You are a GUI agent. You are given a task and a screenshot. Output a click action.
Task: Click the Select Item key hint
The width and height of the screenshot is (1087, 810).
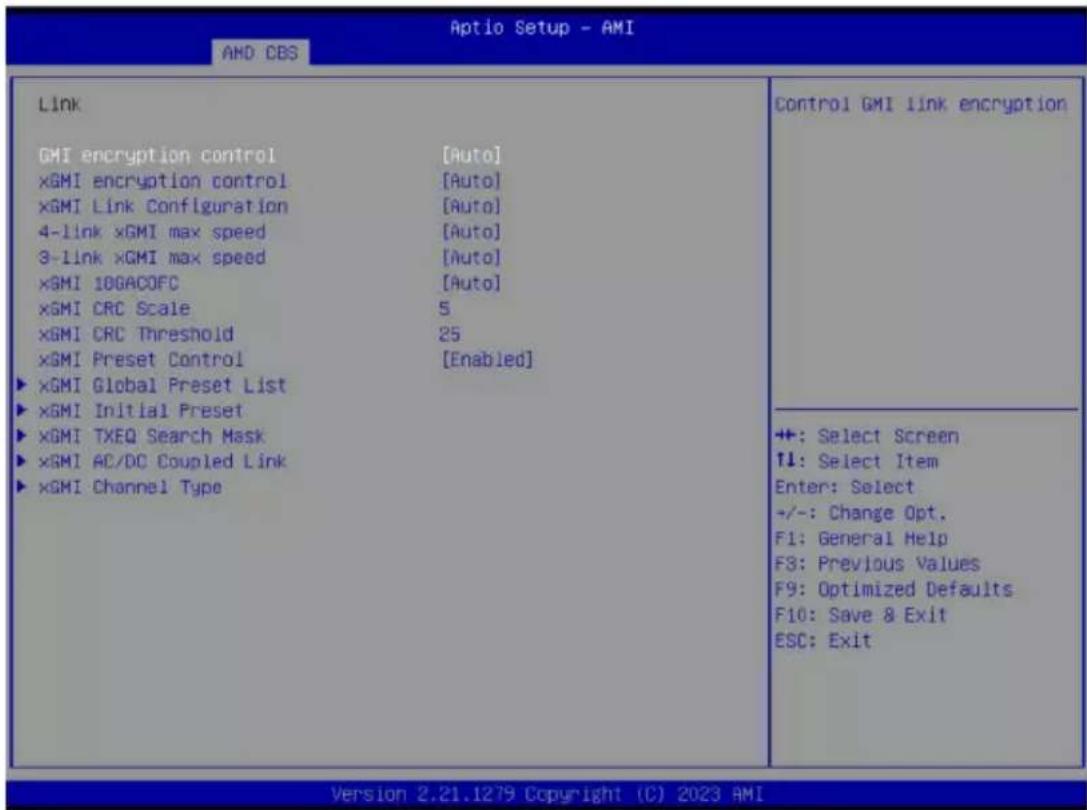[x=856, y=461]
